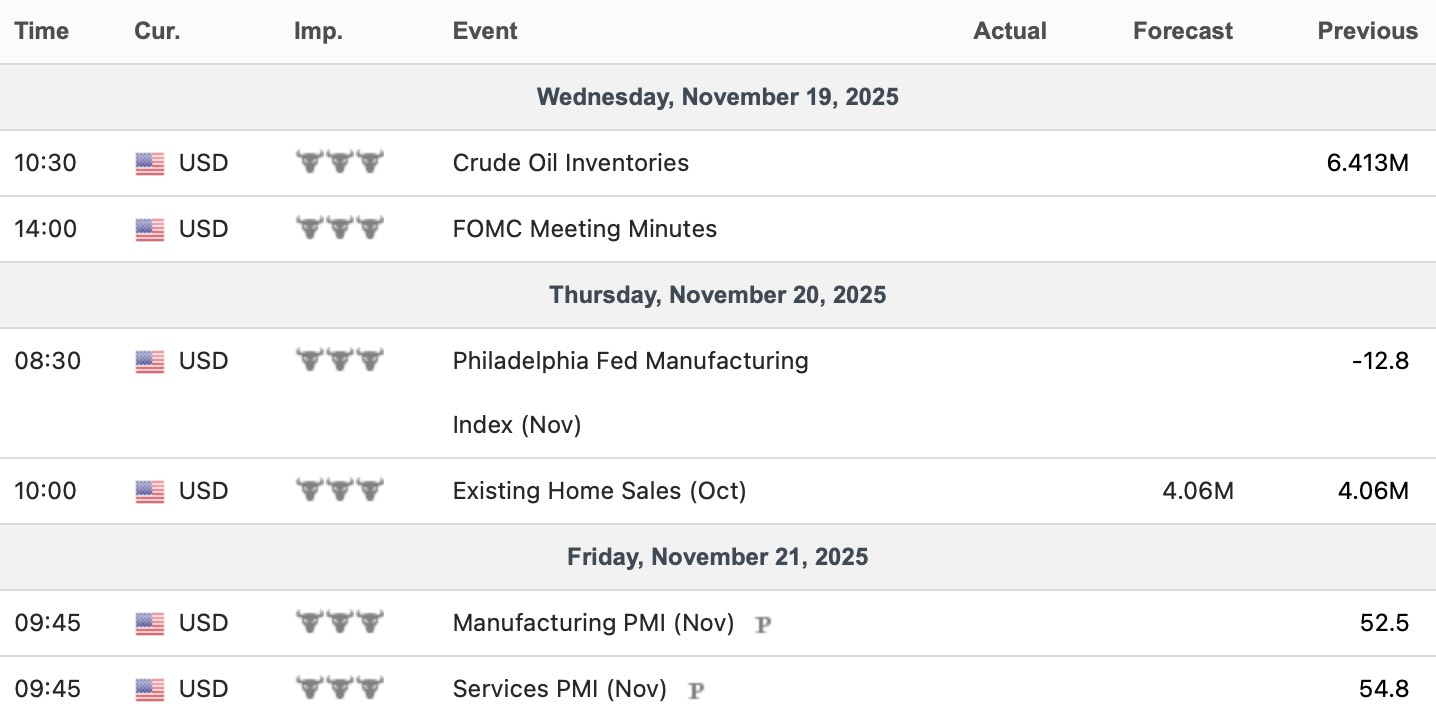Viewport: 1436px width, 718px height.
Task: Click importance bull icons for Existing Home Sales
Action: [x=340, y=490]
